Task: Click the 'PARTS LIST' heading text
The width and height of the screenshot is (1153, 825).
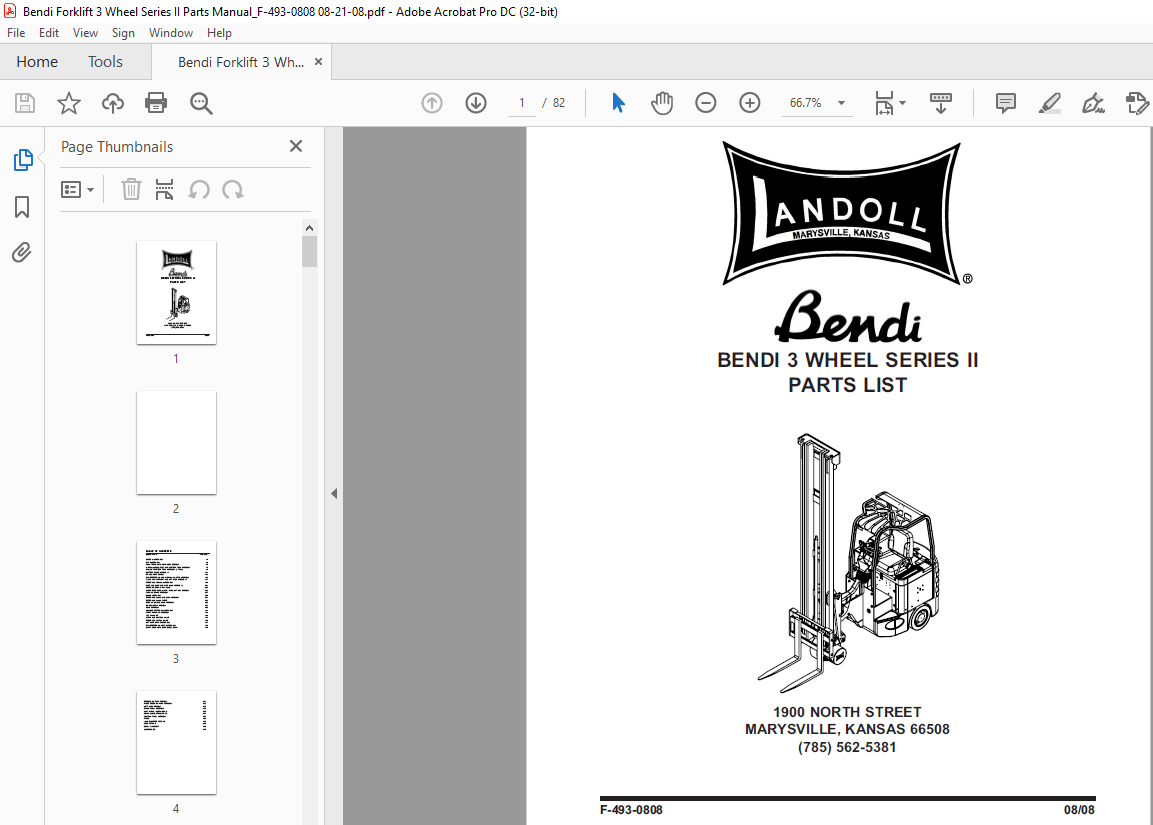Action: (x=847, y=385)
